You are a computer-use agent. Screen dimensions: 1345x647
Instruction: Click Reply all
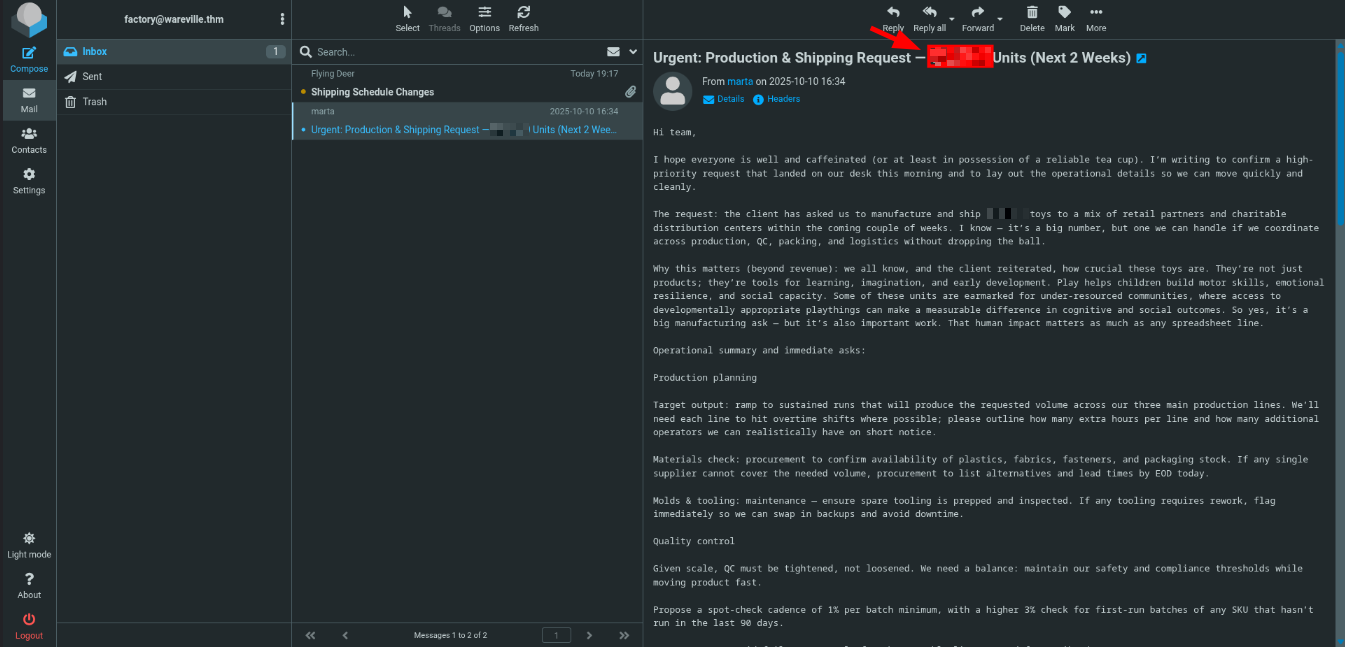929,19
